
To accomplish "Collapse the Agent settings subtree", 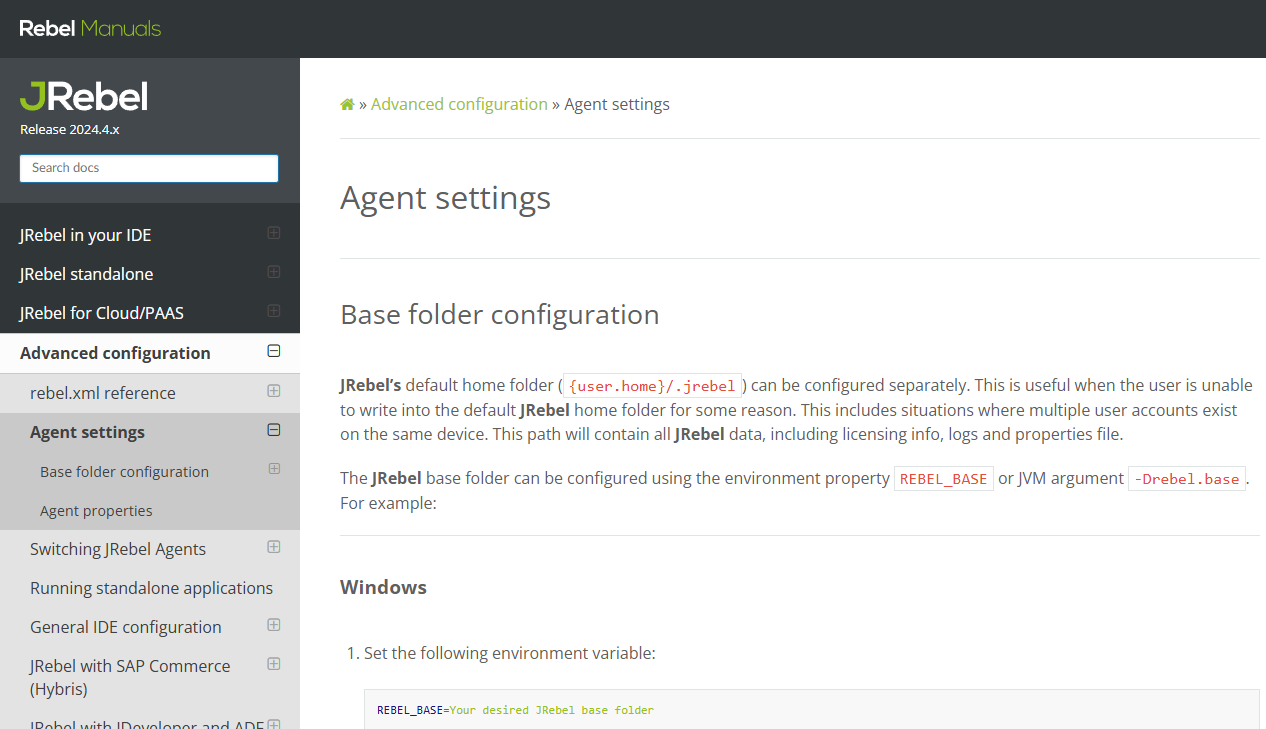I will tap(273, 430).
